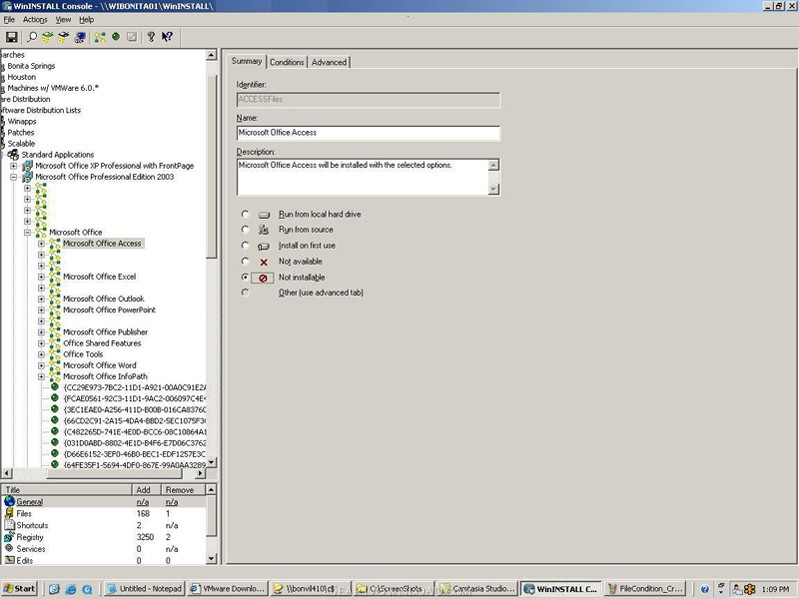
Task: Click the red X Not available icon
Action: click(263, 262)
